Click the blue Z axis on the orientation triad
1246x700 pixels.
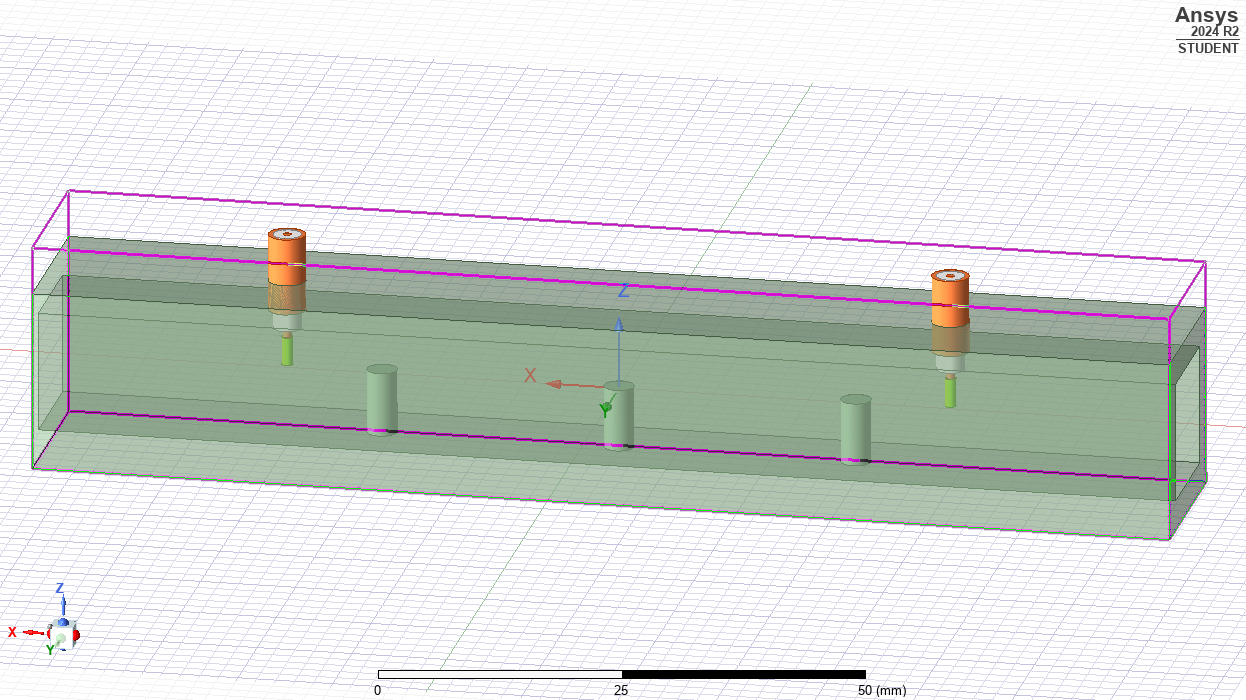pyautogui.click(x=61, y=607)
